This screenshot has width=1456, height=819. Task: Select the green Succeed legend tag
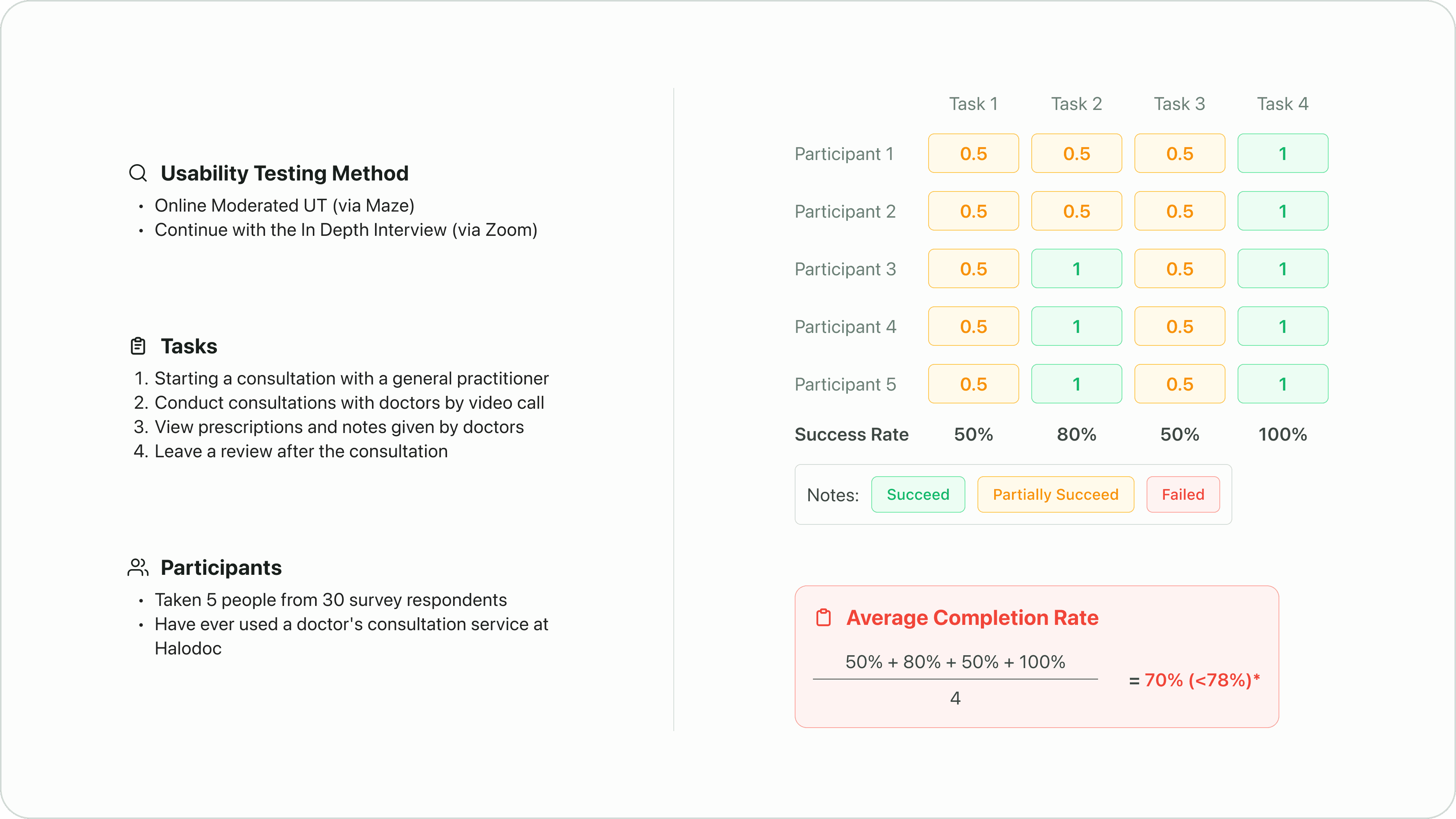[x=918, y=494]
